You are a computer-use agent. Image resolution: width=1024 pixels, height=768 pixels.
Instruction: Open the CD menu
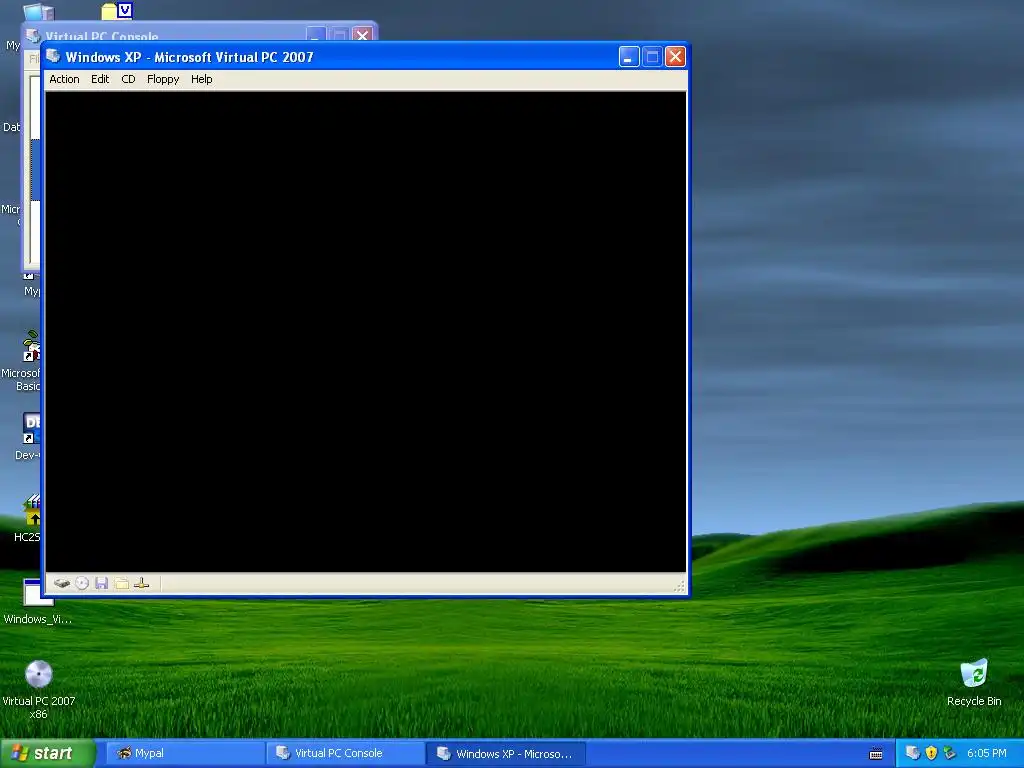click(128, 79)
